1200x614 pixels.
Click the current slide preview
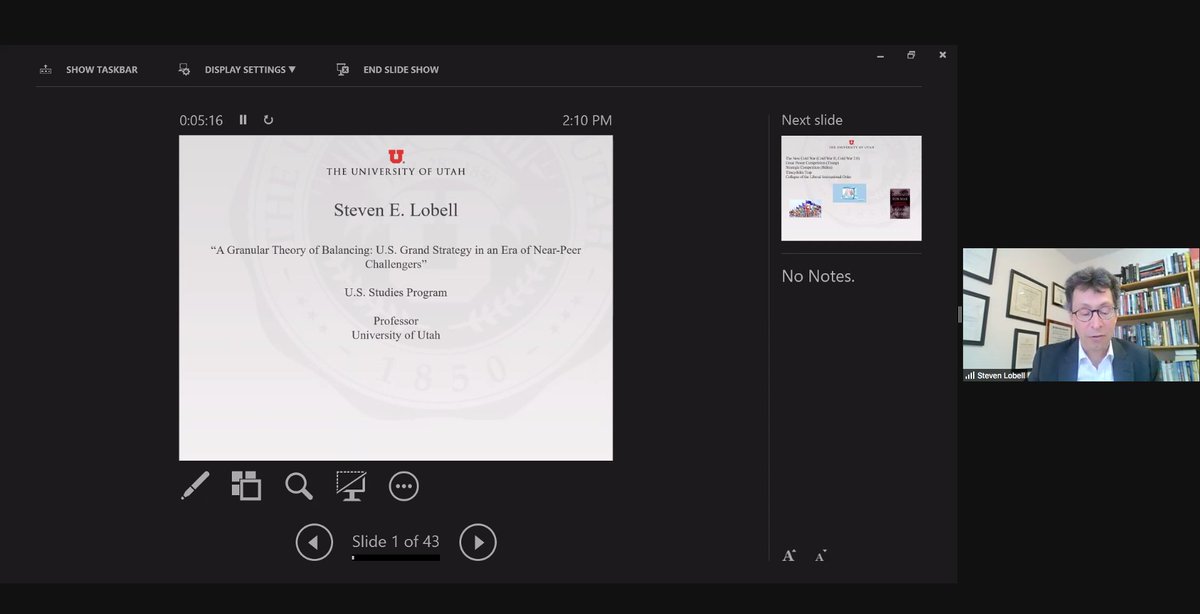click(x=396, y=298)
